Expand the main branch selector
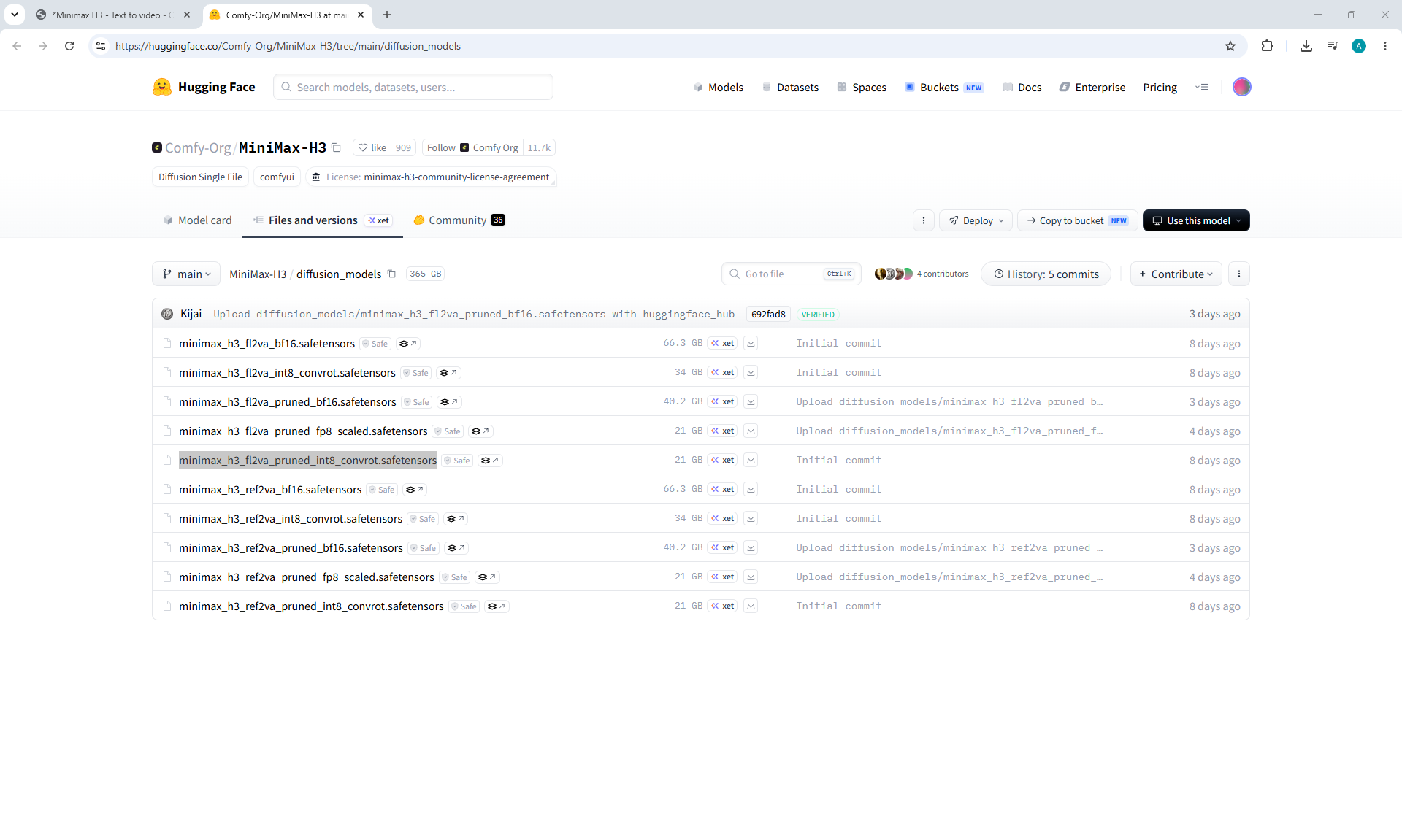Image resolution: width=1402 pixels, height=840 pixels. pyautogui.click(x=186, y=274)
